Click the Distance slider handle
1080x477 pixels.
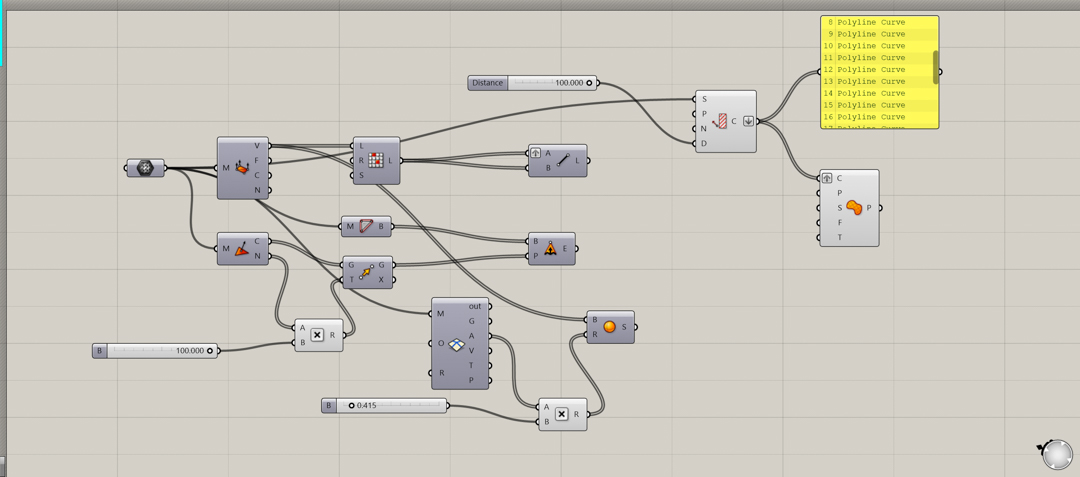click(589, 83)
